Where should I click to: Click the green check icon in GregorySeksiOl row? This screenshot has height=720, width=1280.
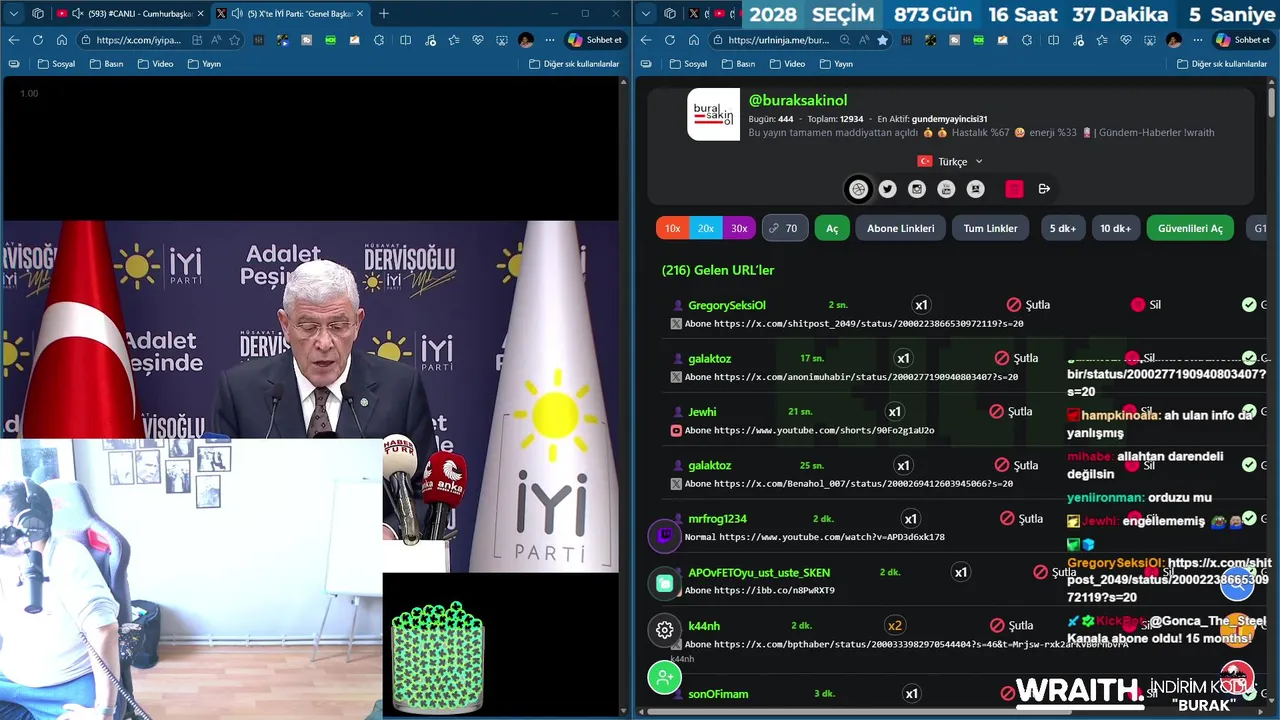[1249, 305]
